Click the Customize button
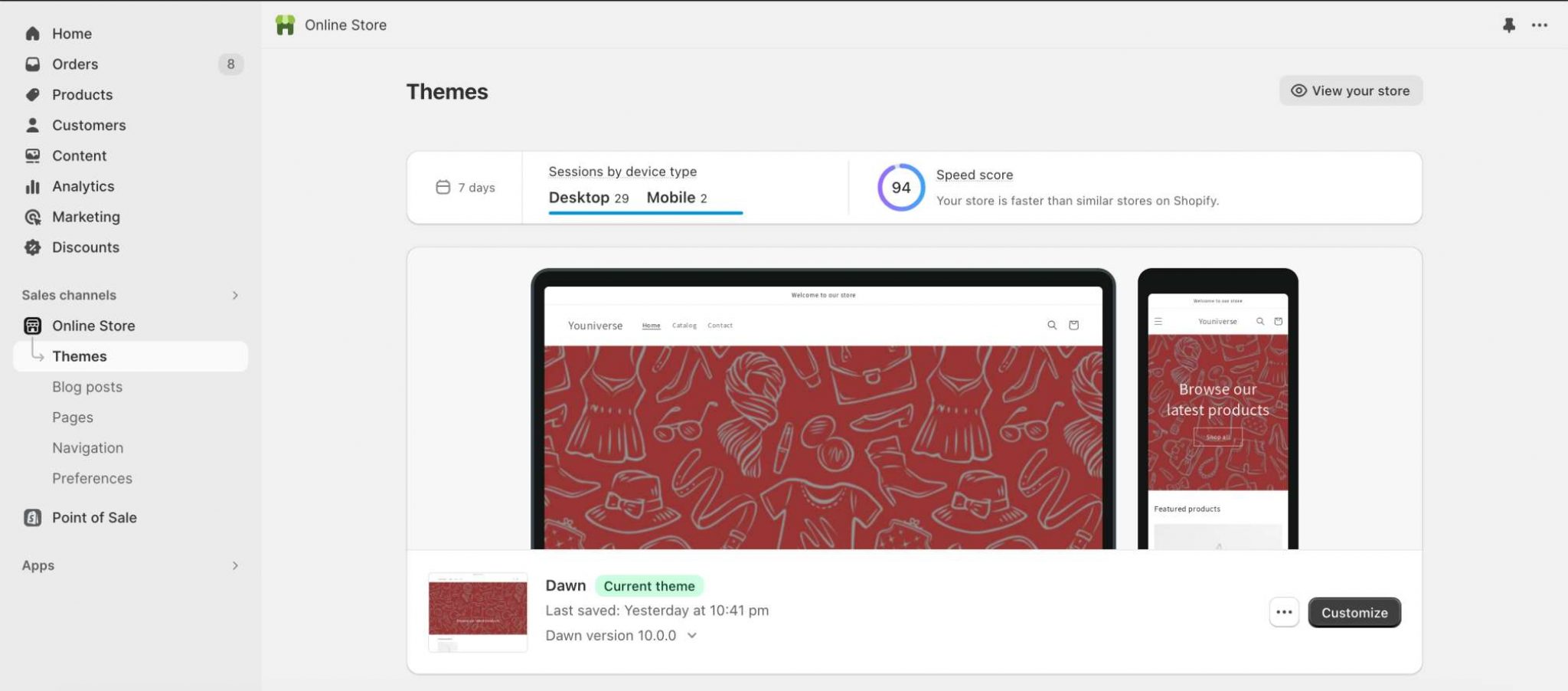 [1354, 613]
